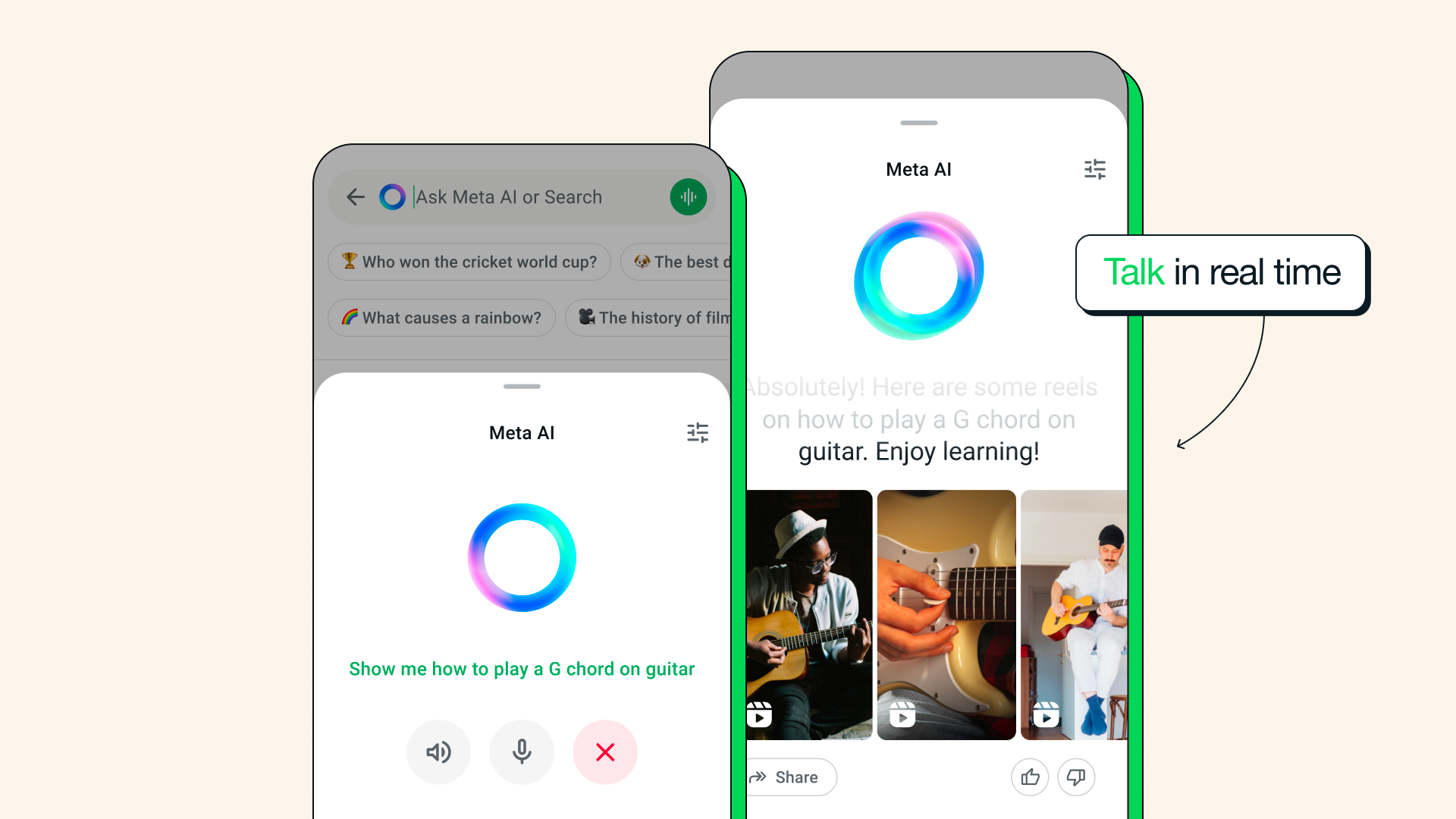Tap the speaker/audio output icon

point(438,751)
